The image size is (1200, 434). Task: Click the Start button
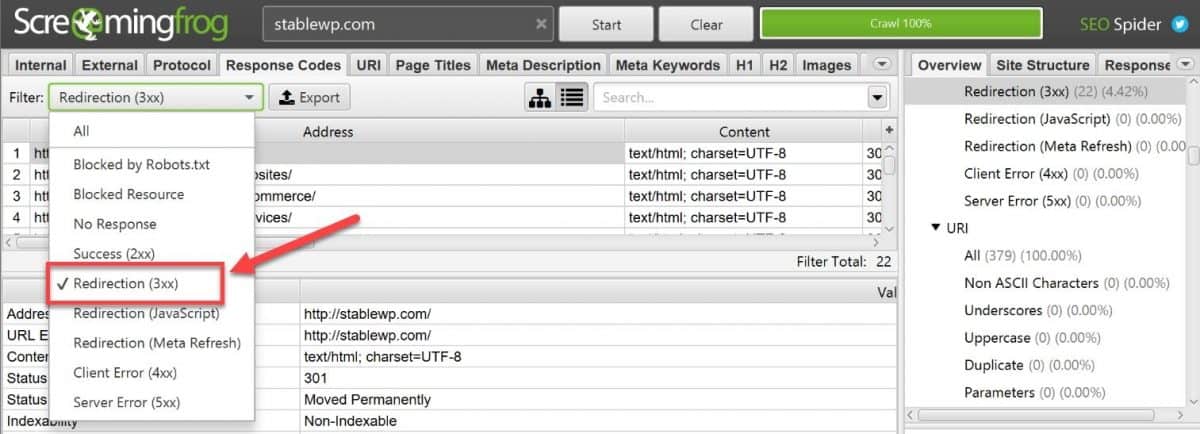click(x=606, y=24)
